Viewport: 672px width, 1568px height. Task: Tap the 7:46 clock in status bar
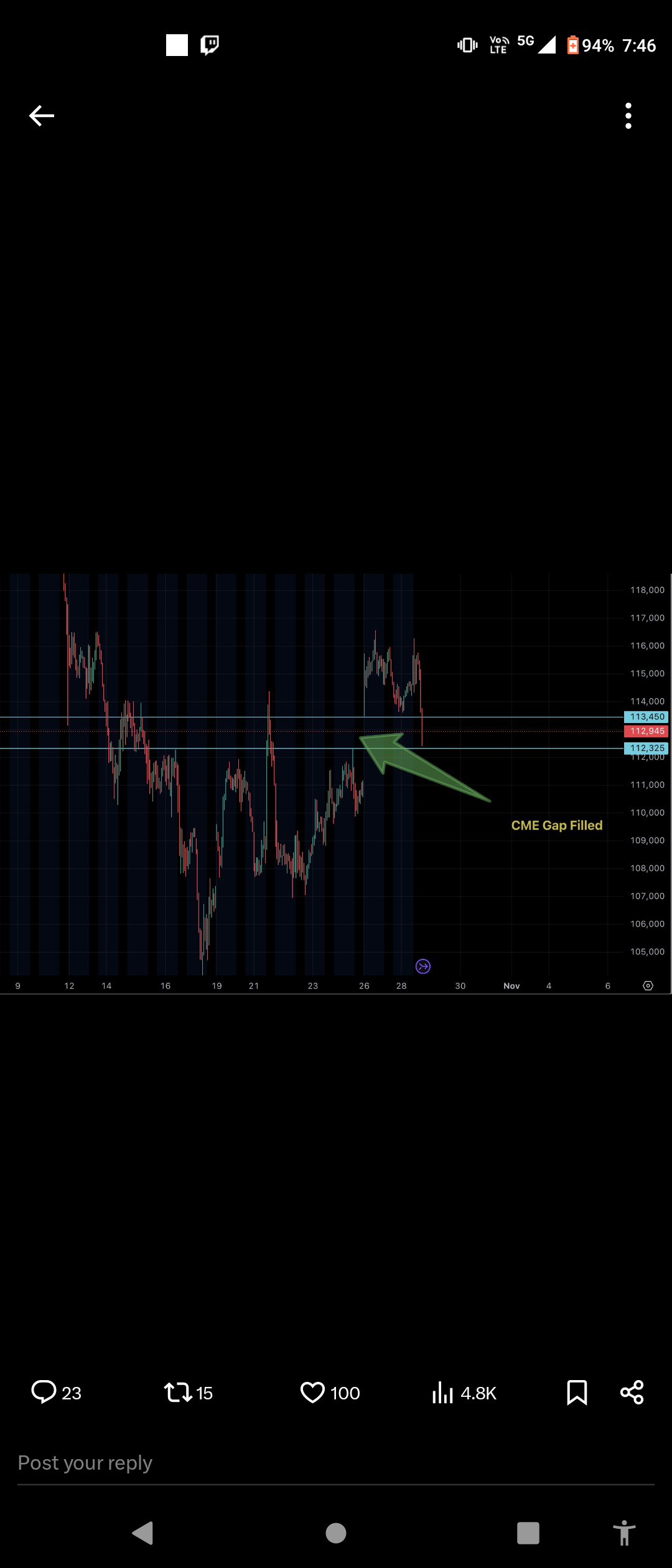(639, 45)
